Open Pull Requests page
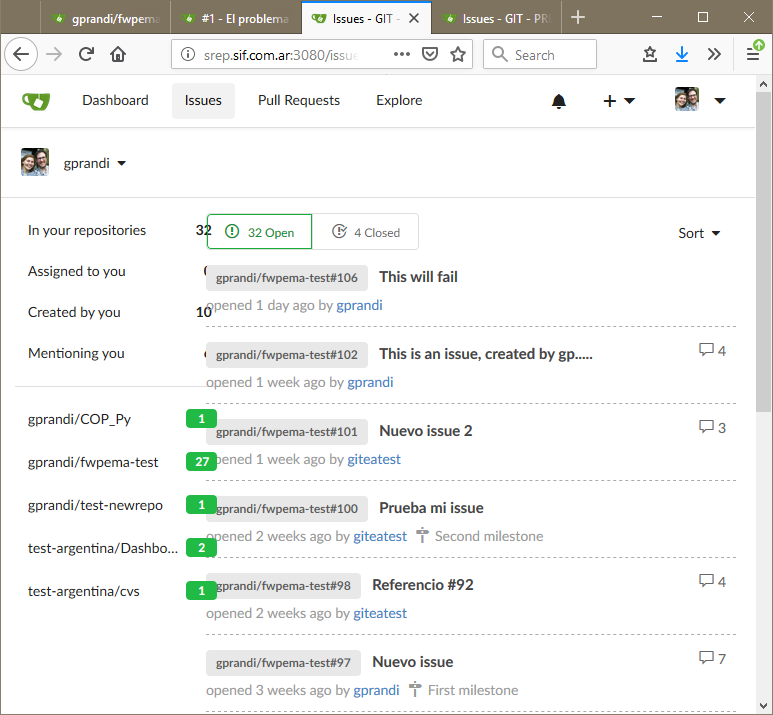 (x=299, y=100)
